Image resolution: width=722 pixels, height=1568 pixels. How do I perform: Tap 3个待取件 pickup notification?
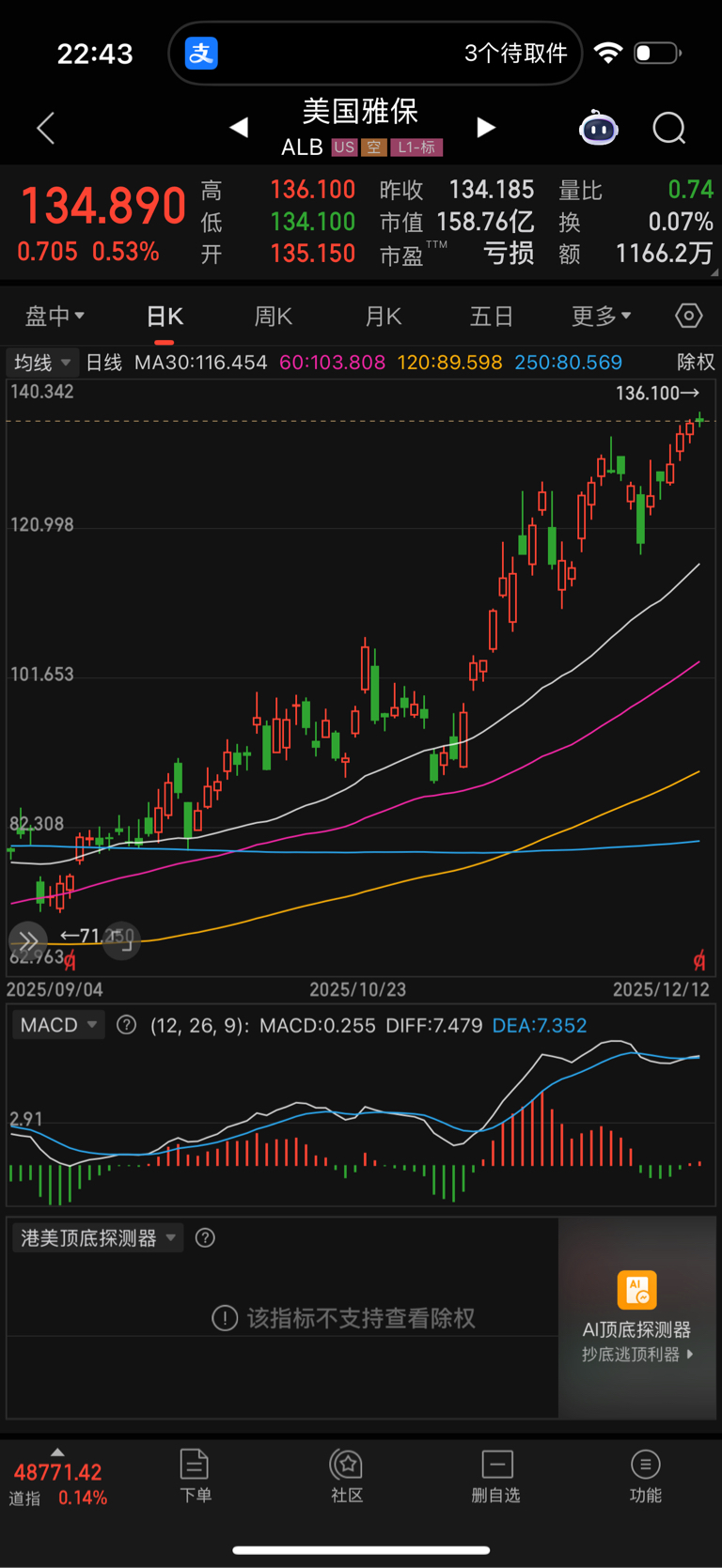[516, 53]
